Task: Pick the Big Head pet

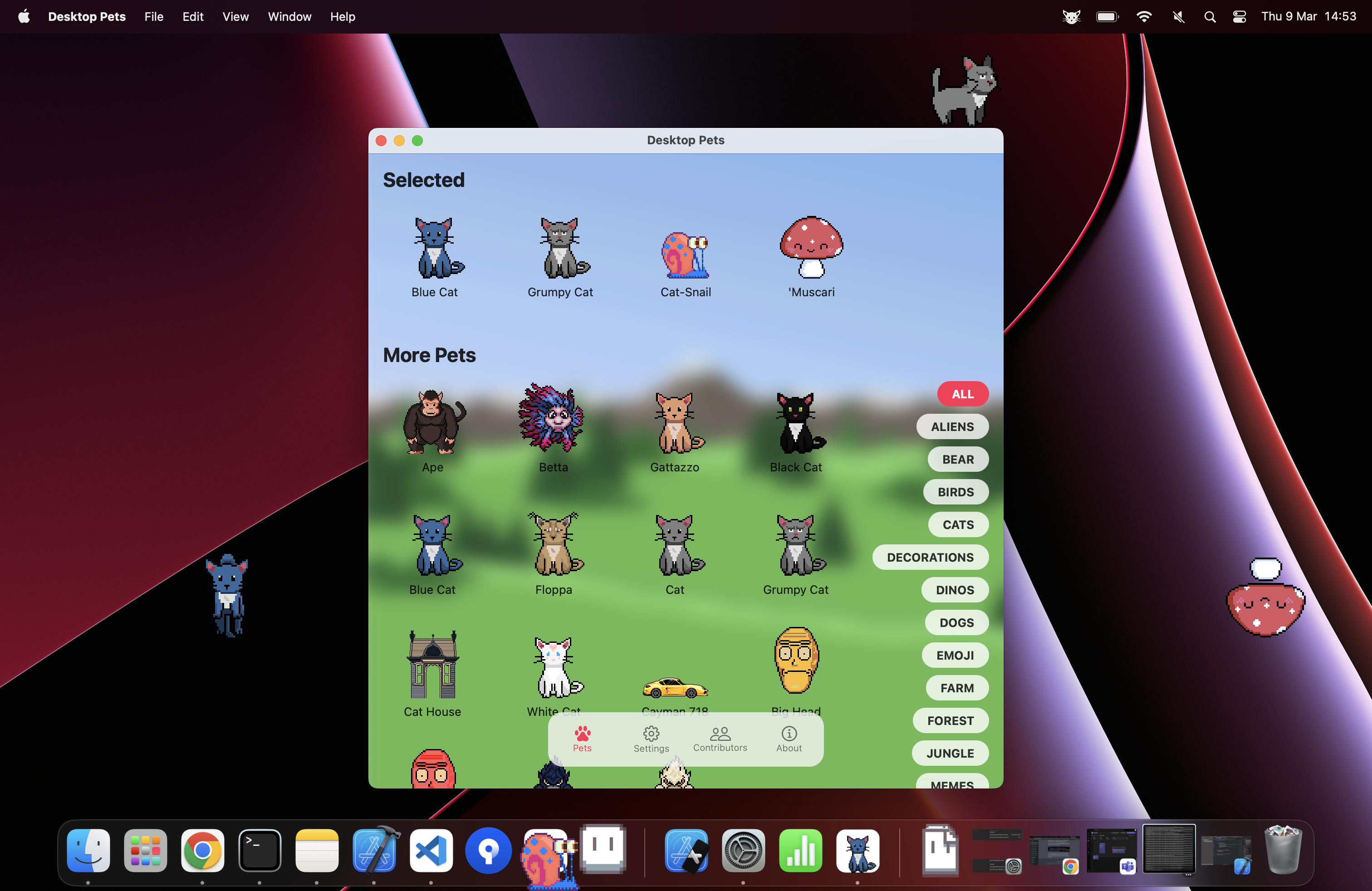Action: click(795, 660)
